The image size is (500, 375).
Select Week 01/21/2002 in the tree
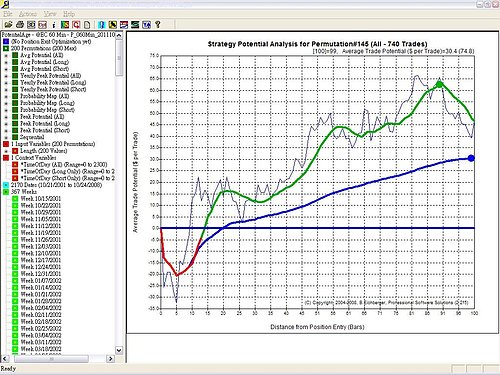[x=41, y=294]
